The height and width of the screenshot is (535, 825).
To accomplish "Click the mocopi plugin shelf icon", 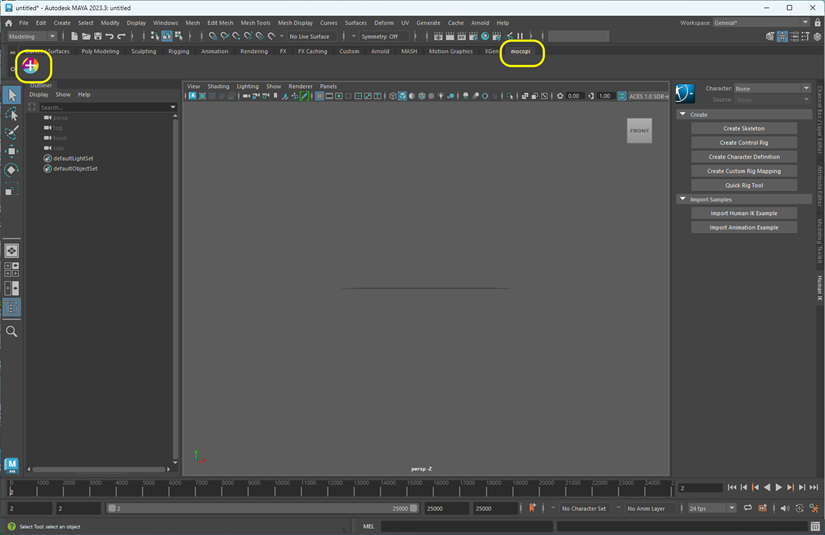I will click(x=31, y=67).
